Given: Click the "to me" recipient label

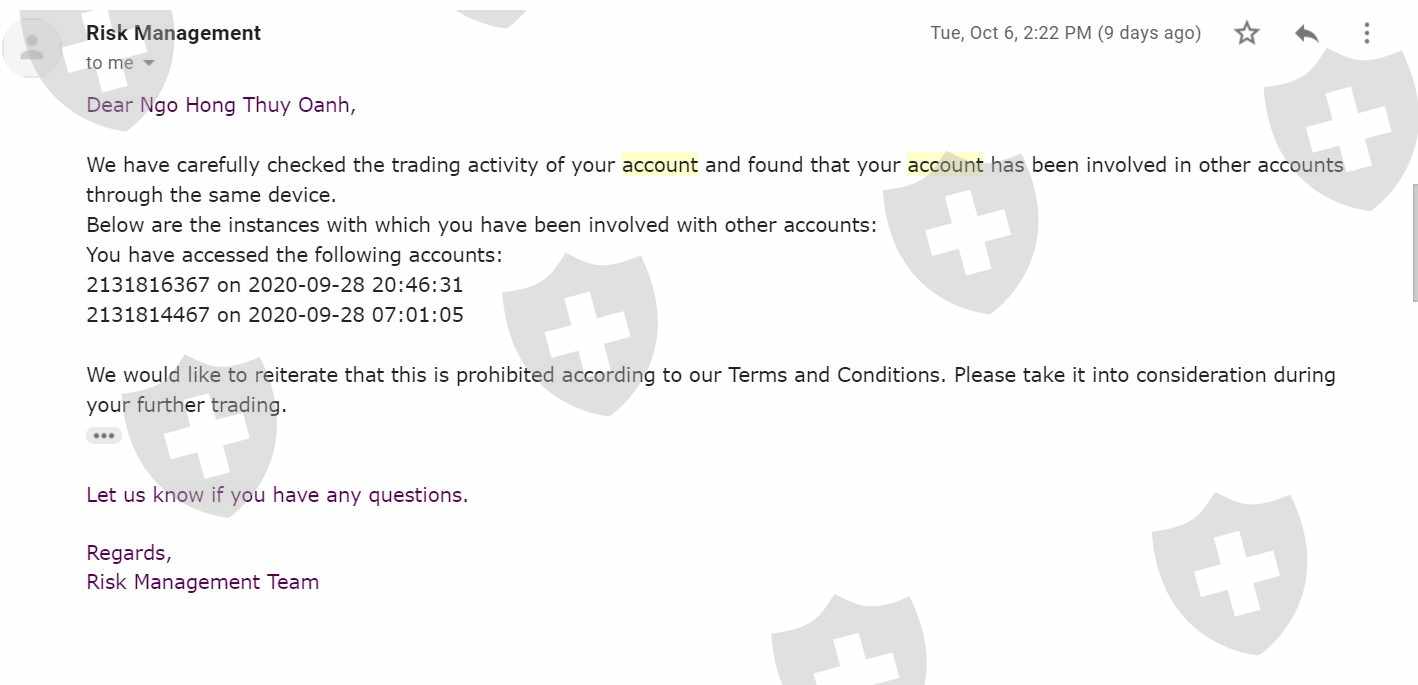Looking at the screenshot, I should 110,63.
